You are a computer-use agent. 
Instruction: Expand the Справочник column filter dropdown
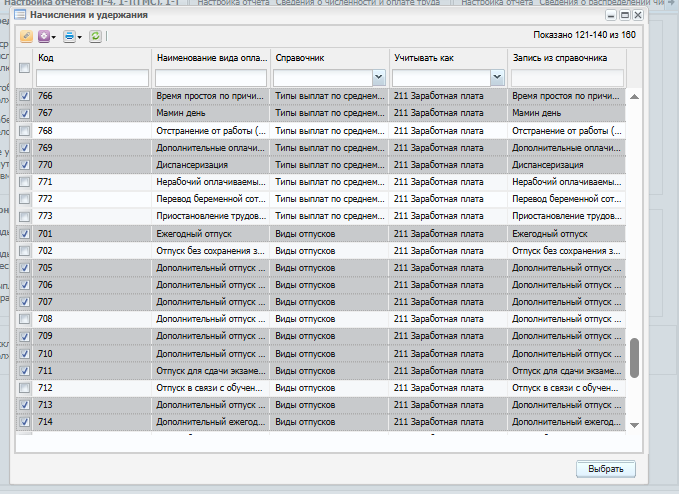click(378, 77)
